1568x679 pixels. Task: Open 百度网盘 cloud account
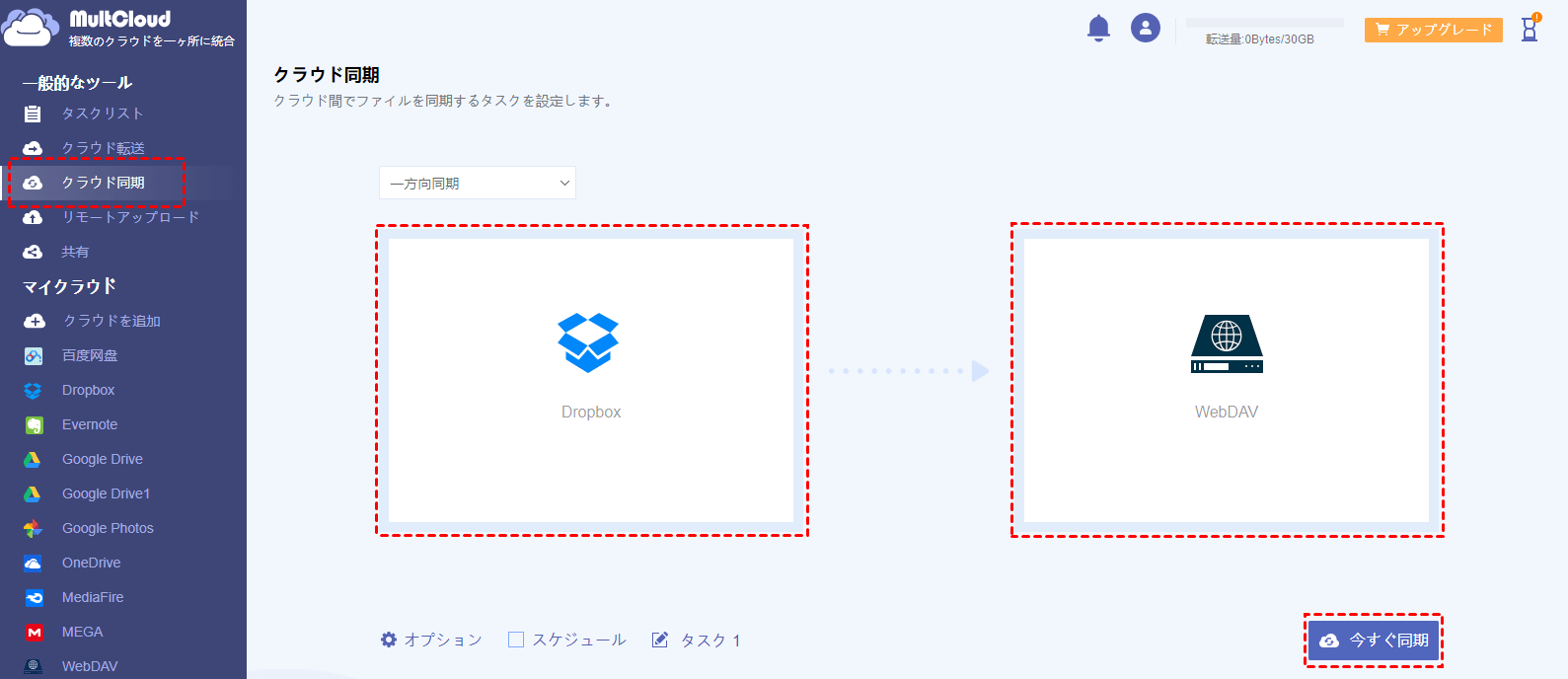[90, 355]
